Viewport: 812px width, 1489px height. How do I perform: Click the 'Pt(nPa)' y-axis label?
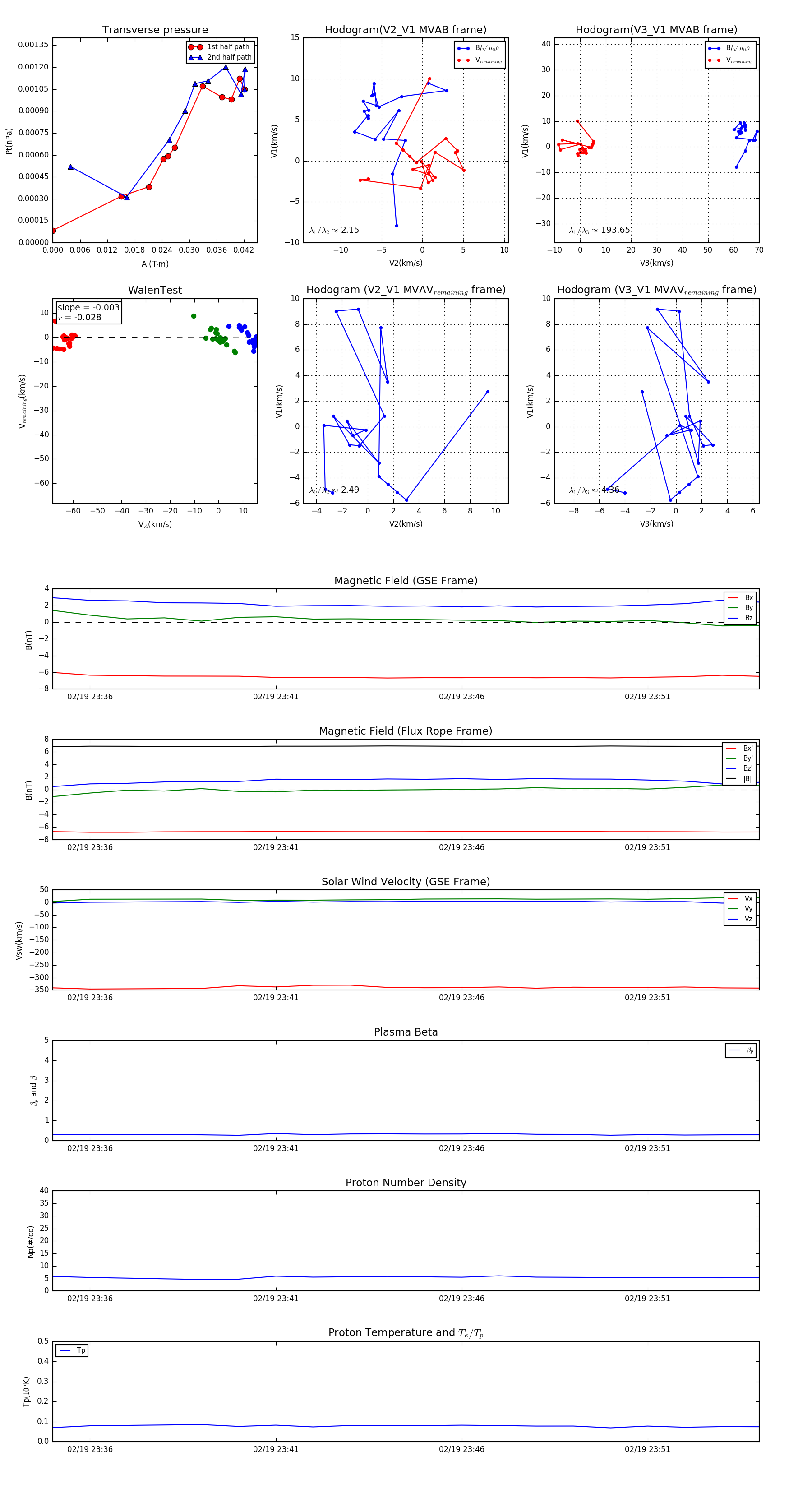pyautogui.click(x=9, y=141)
